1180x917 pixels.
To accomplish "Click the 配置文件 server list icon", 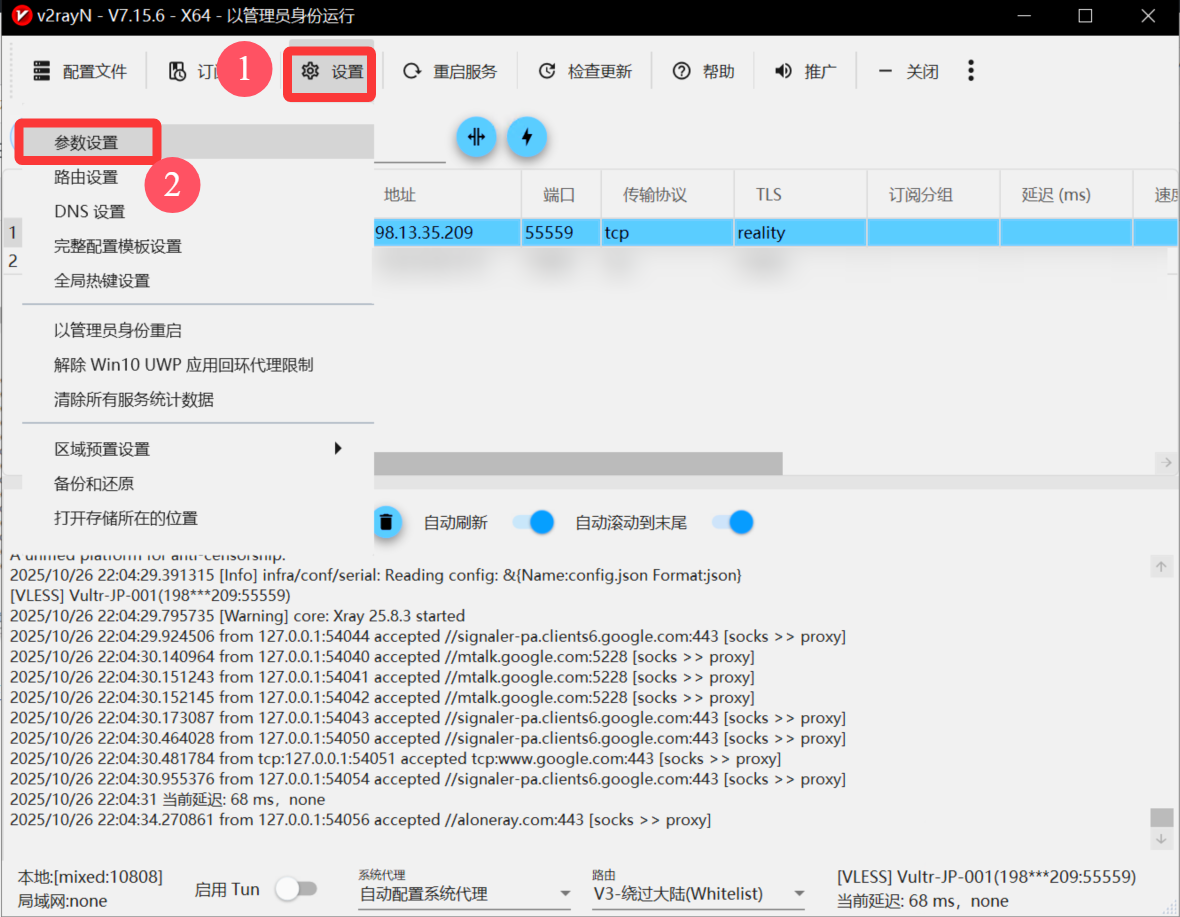I will 41,71.
